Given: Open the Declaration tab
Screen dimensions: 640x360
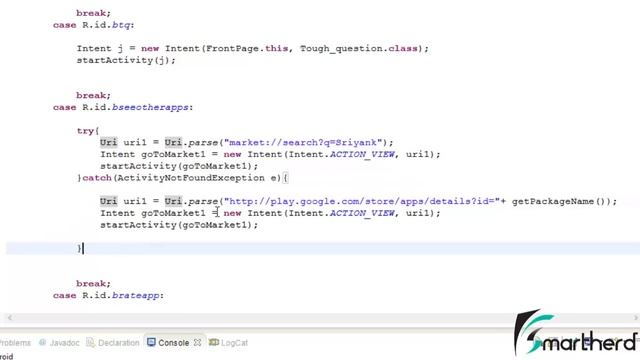Looking at the screenshot, I should 113,343.
